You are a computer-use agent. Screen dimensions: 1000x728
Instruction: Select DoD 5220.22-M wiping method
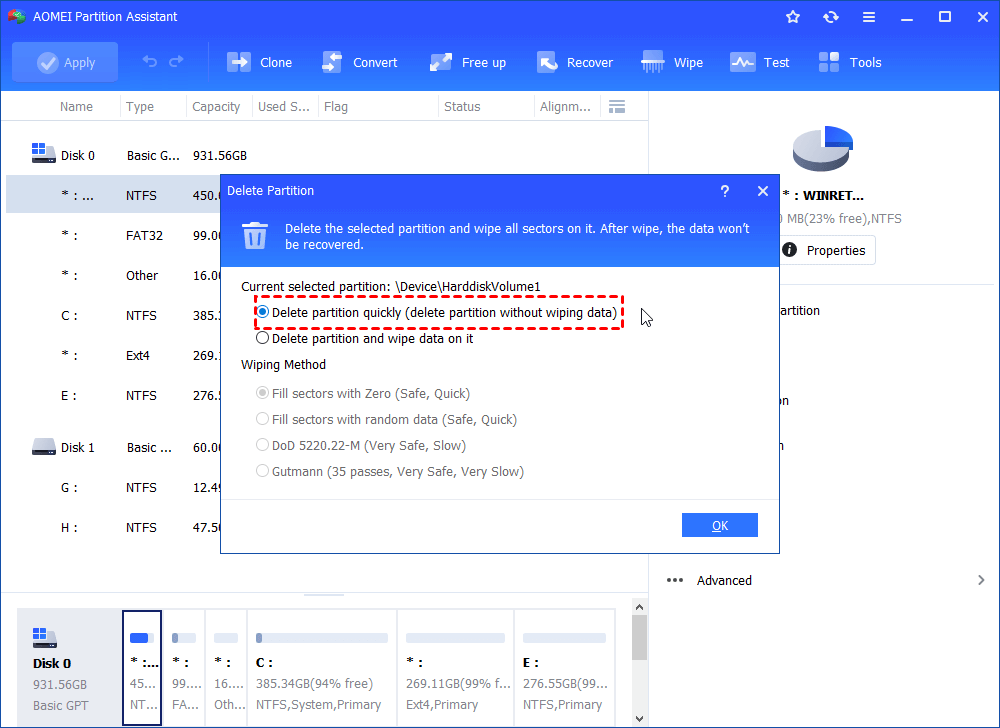click(x=361, y=446)
